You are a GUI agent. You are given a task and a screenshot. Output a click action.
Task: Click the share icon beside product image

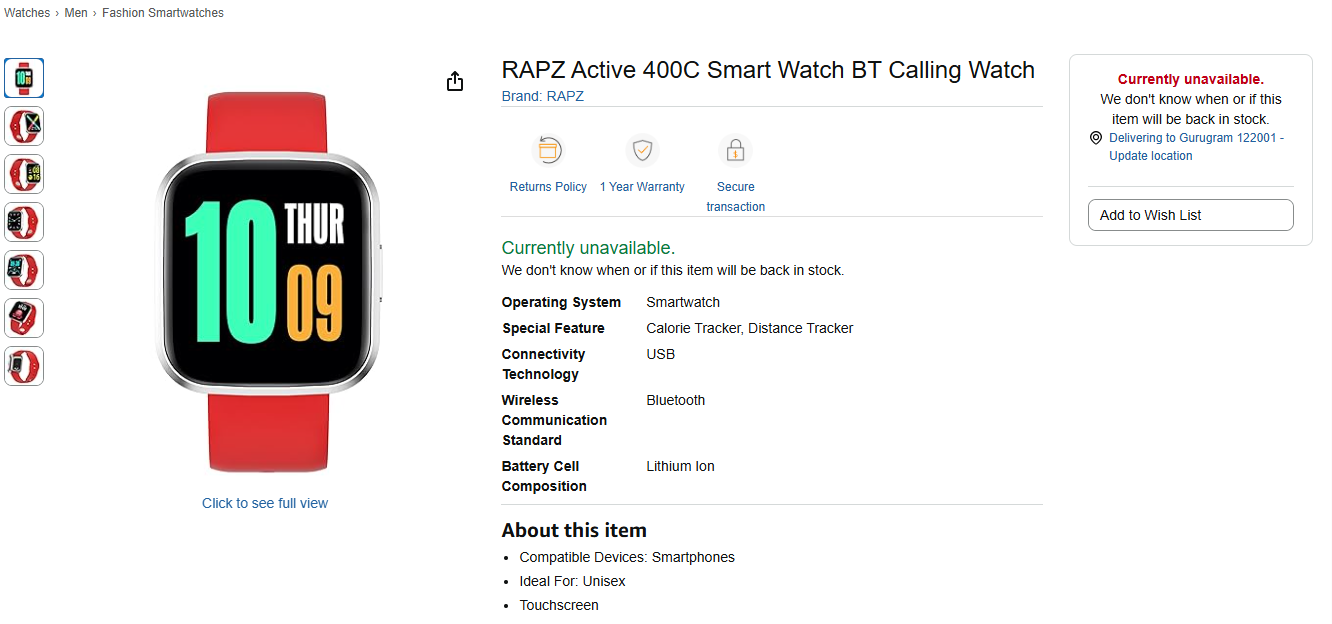(455, 81)
